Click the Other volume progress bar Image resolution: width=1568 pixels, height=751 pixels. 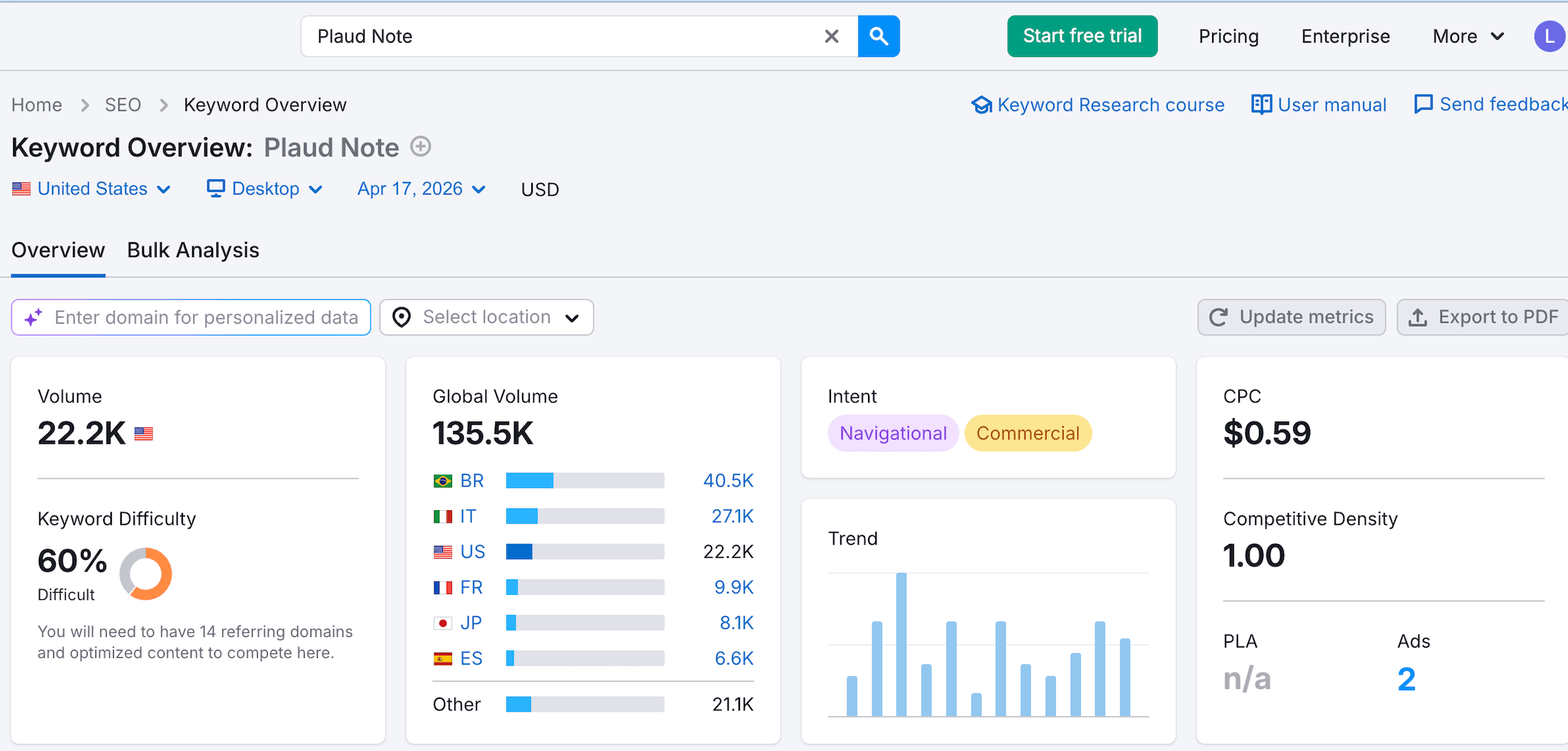(585, 705)
